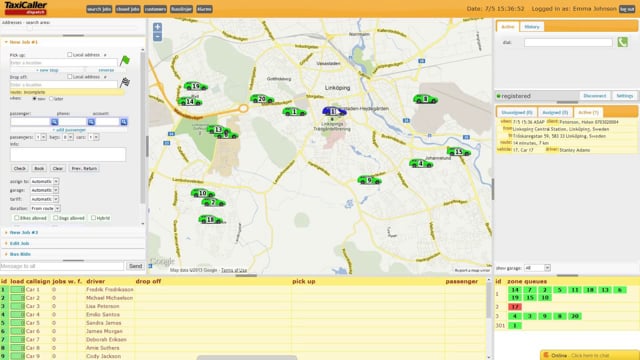Click the single car badge in zone 301
This screenshot has height=360, width=640.
(515, 325)
